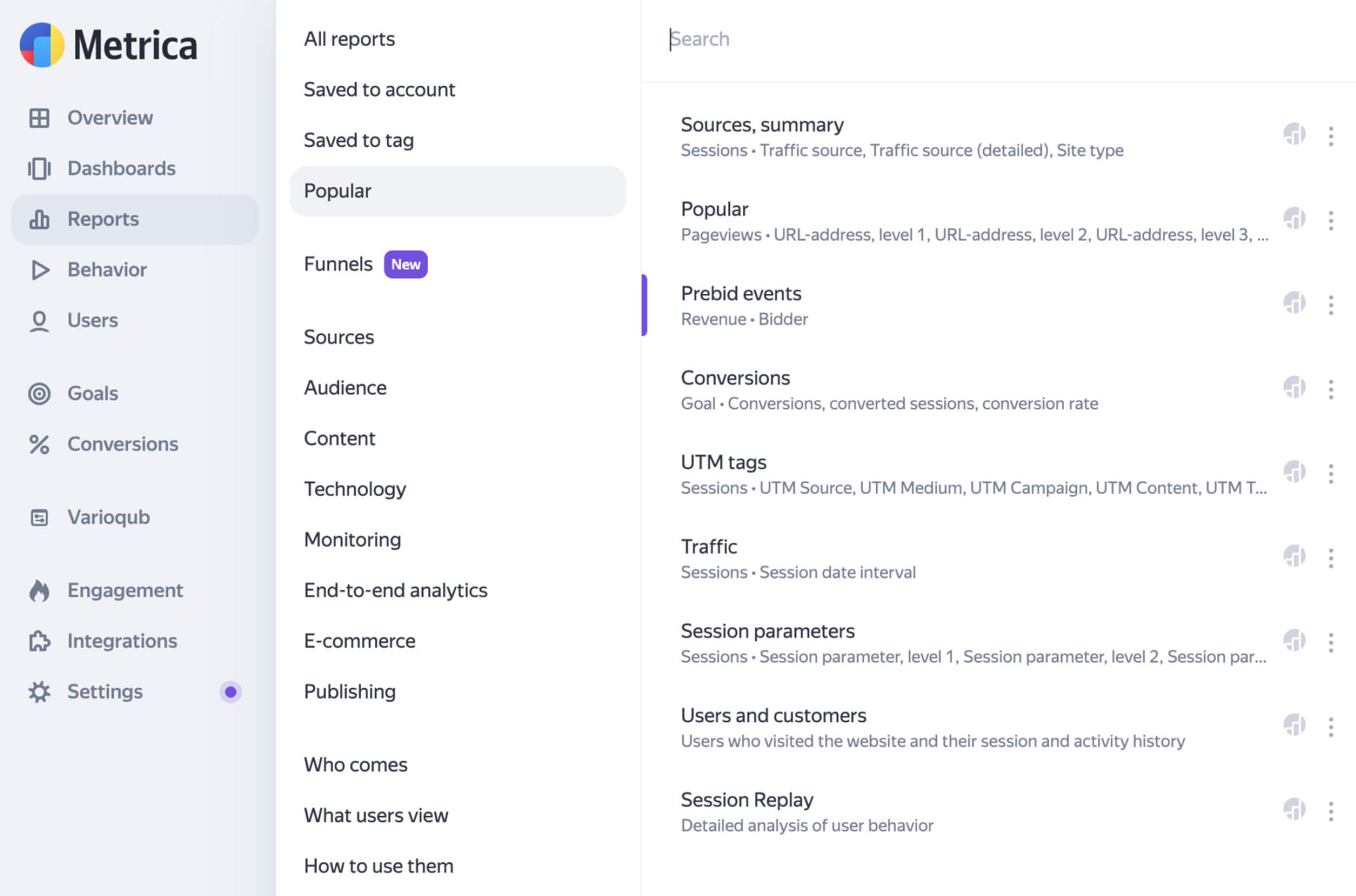Image resolution: width=1356 pixels, height=896 pixels.
Task: Select the E-commerce report category
Action: [x=360, y=641]
